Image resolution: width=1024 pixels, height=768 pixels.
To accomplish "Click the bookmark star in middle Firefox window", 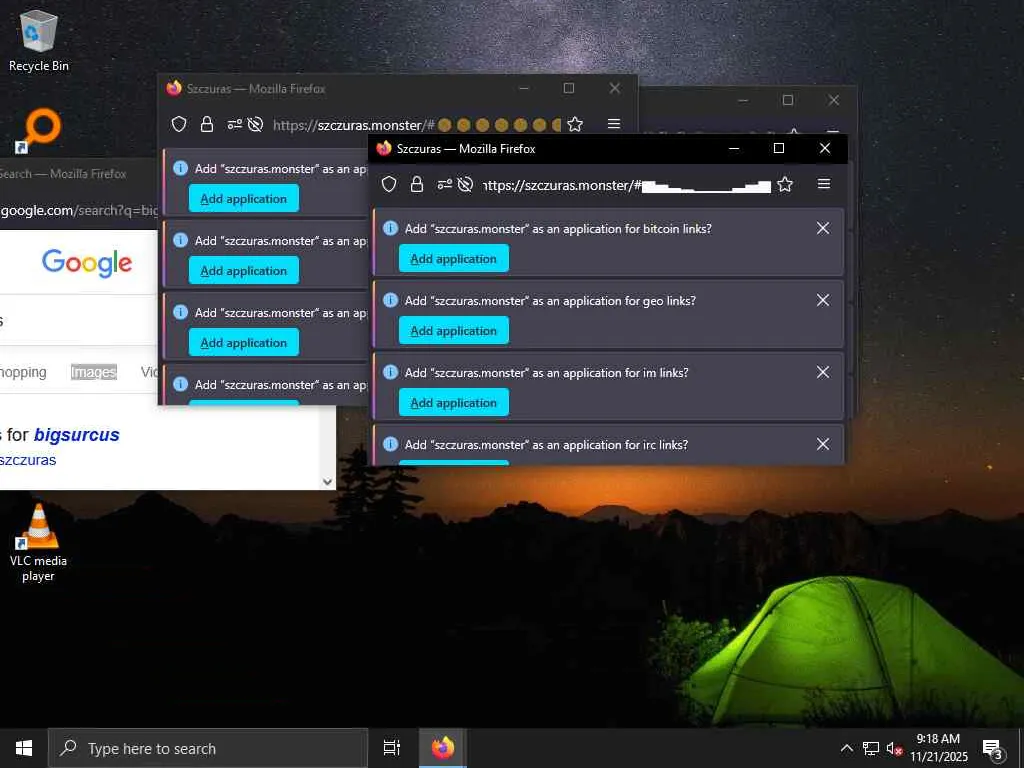I will click(x=575, y=124).
